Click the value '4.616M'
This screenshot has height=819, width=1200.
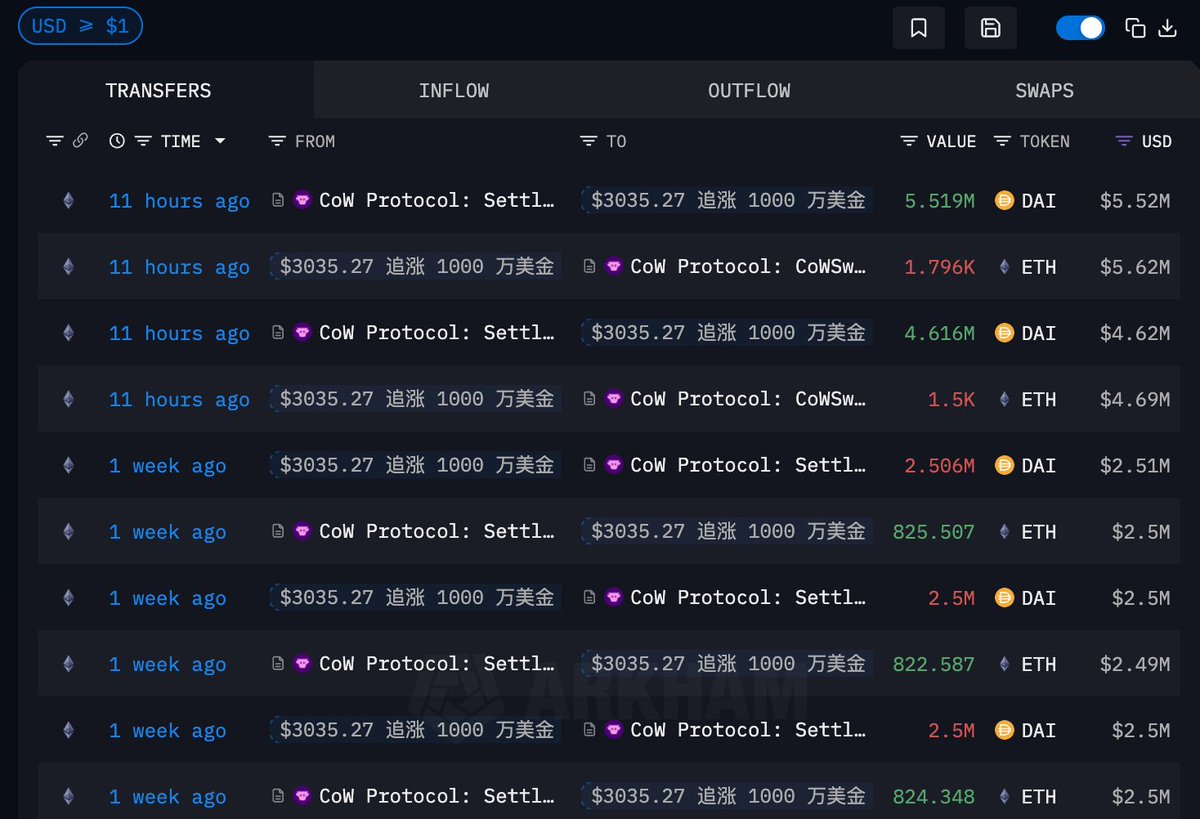pyautogui.click(x=939, y=333)
